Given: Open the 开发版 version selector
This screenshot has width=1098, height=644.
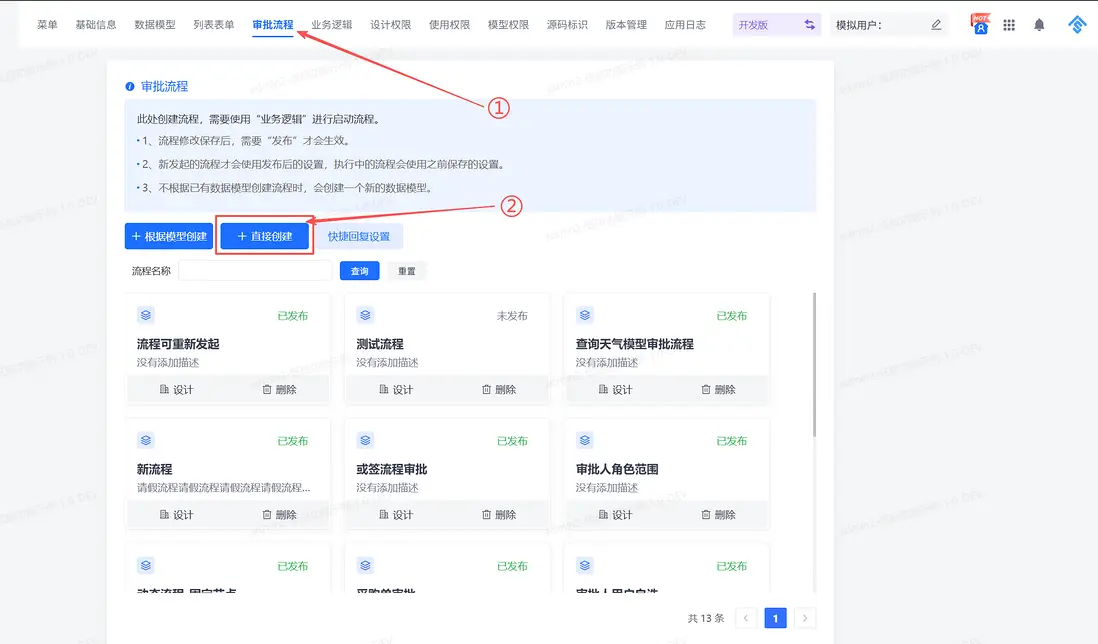Looking at the screenshot, I should tap(777, 24).
